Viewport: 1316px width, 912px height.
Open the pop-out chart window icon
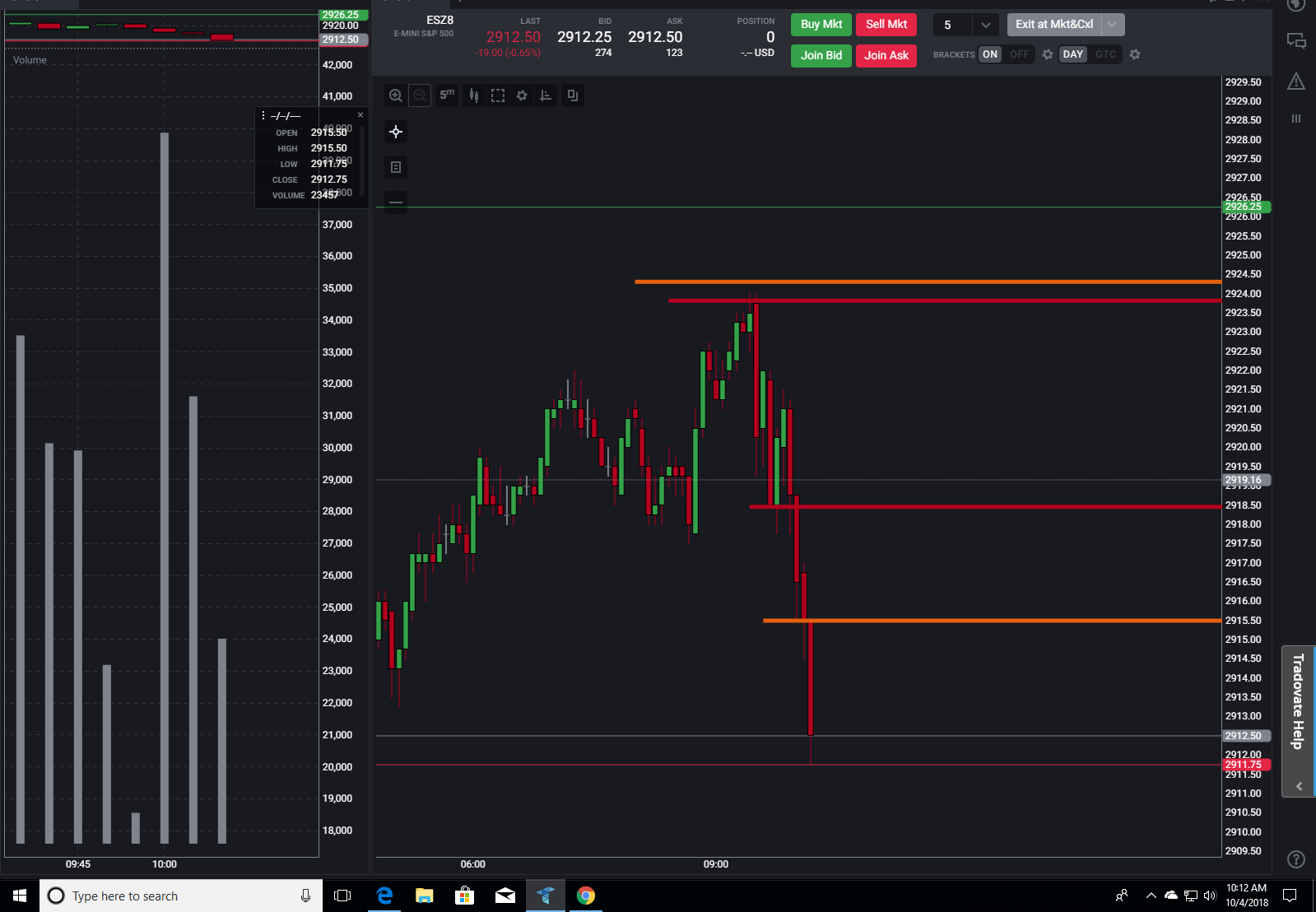573,95
